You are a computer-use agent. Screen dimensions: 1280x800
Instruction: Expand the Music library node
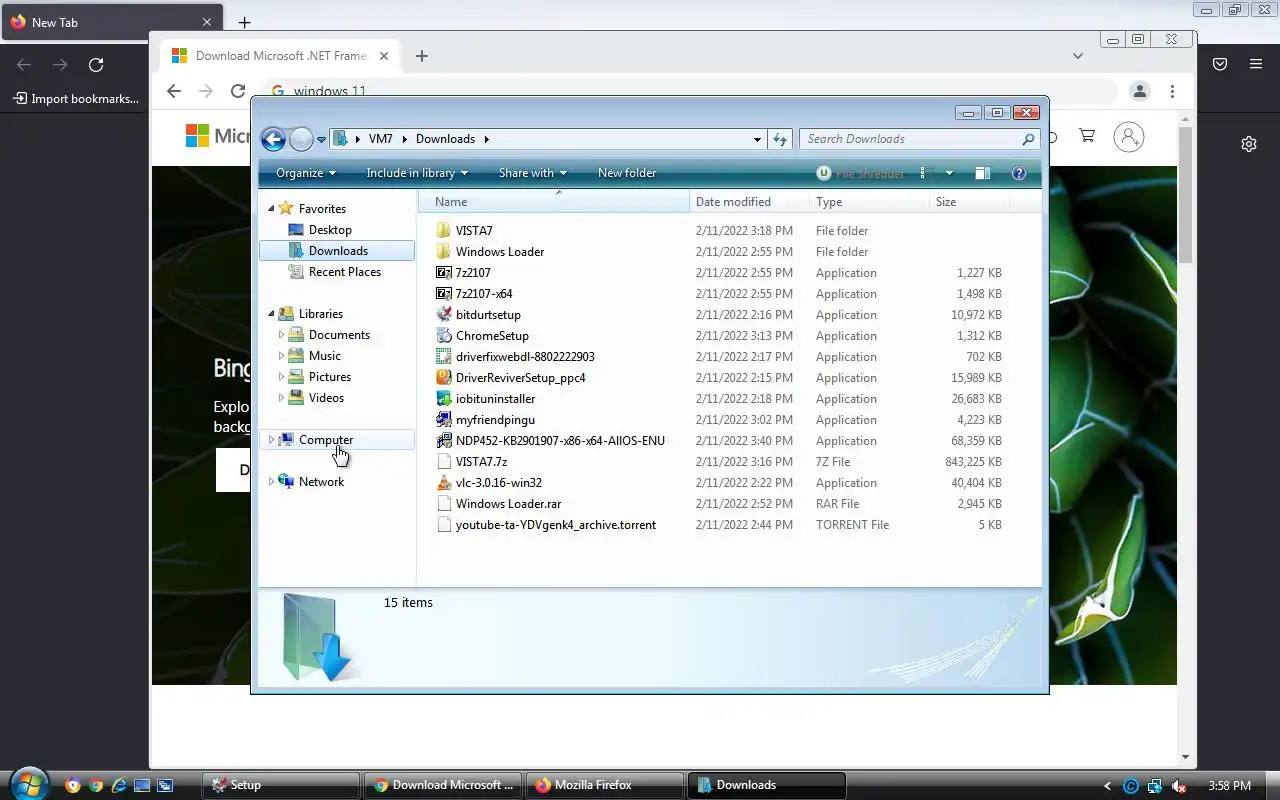pyautogui.click(x=281, y=355)
